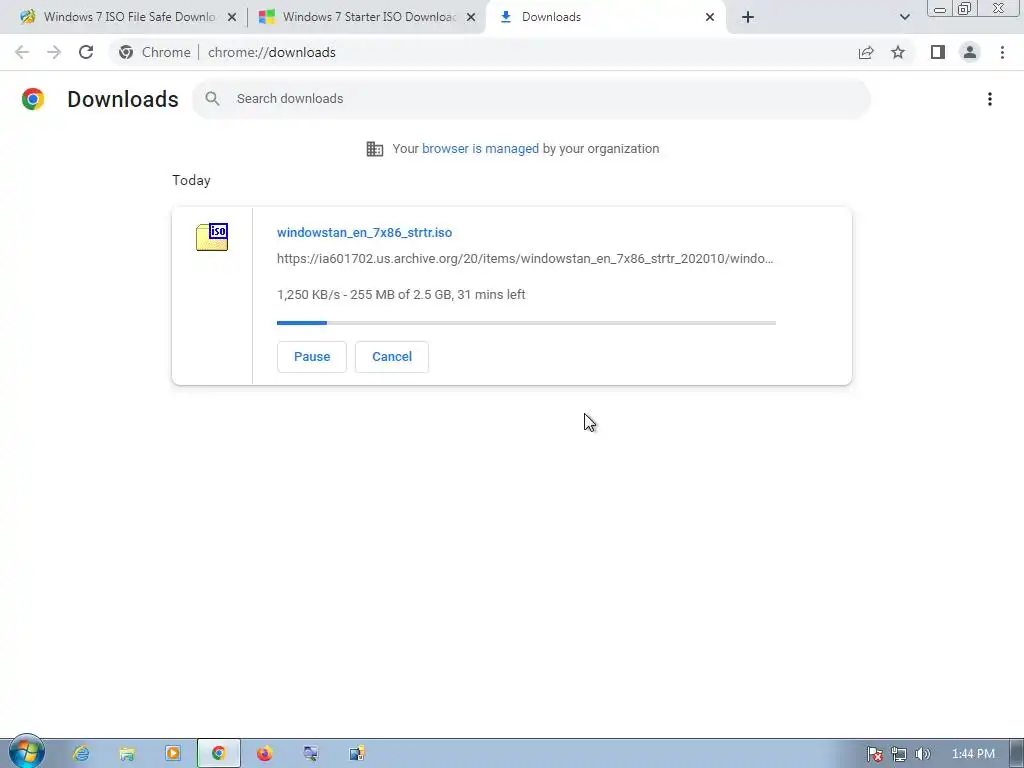This screenshot has height=768, width=1024.
Task: Open the Windows Start menu orb
Action: coord(26,752)
